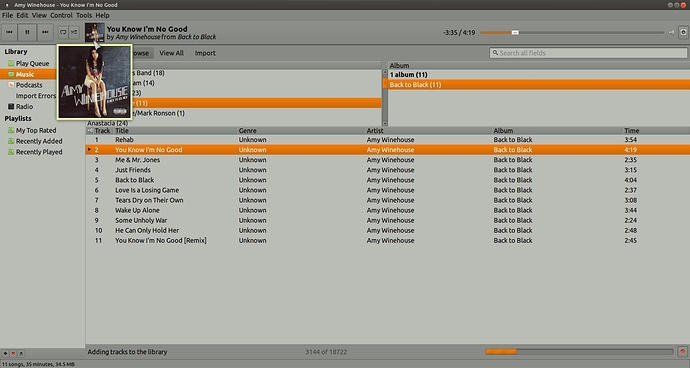This screenshot has width=690, height=368.
Task: Click the Radio icon in sidebar
Action: [11, 107]
